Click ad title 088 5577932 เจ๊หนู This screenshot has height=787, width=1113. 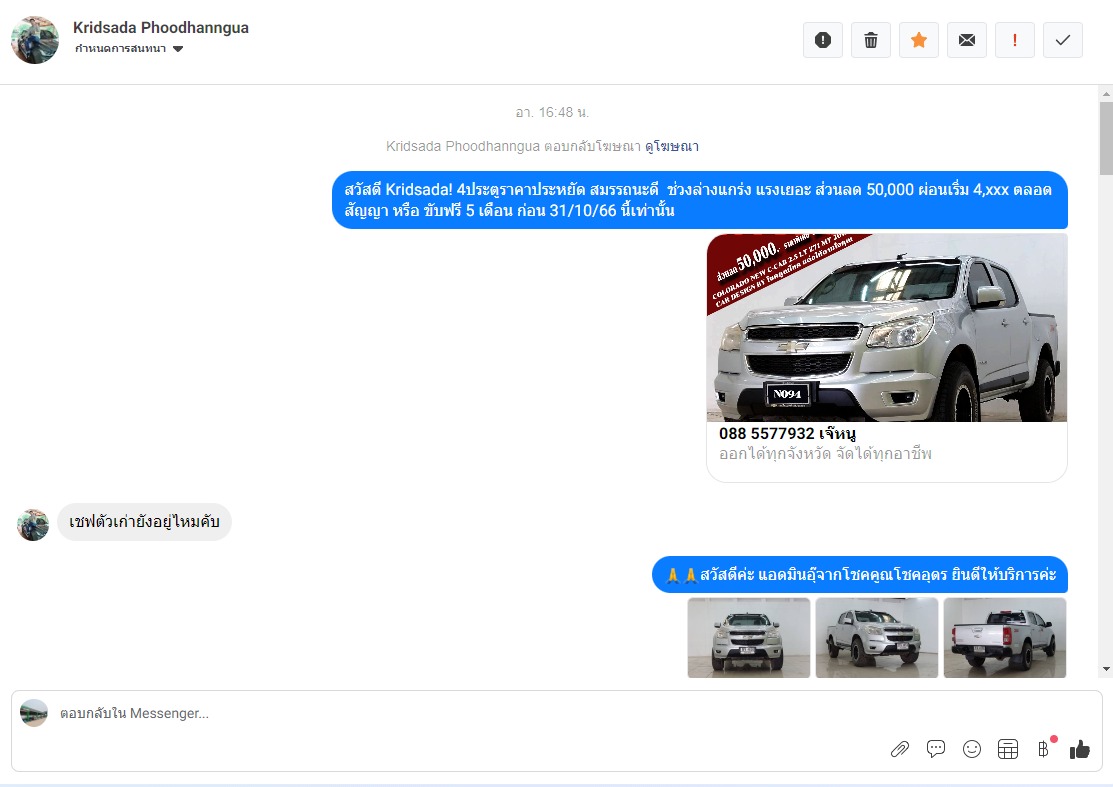787,434
